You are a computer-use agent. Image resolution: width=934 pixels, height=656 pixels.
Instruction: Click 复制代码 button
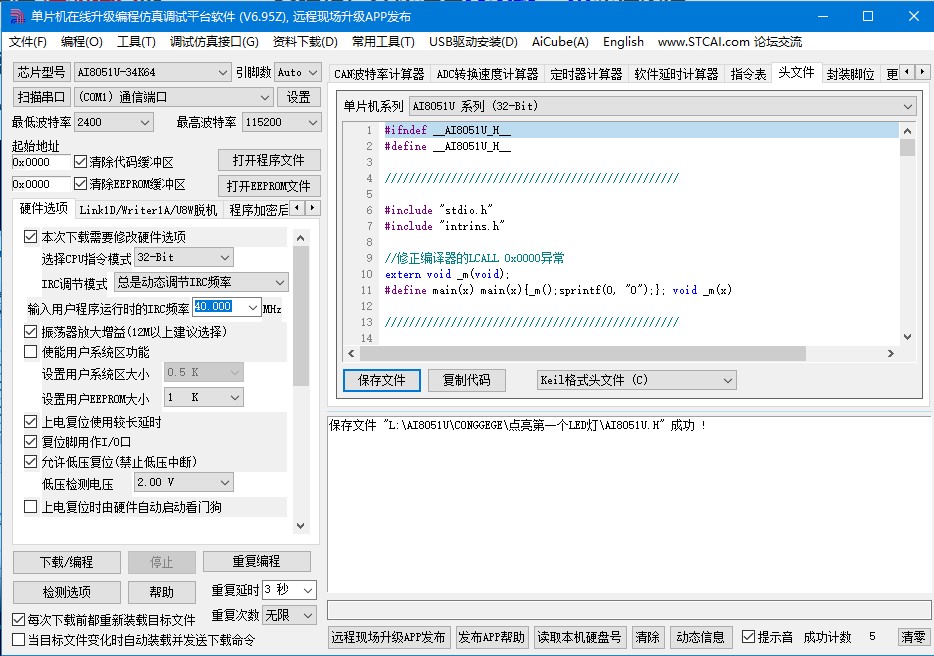tap(466, 380)
